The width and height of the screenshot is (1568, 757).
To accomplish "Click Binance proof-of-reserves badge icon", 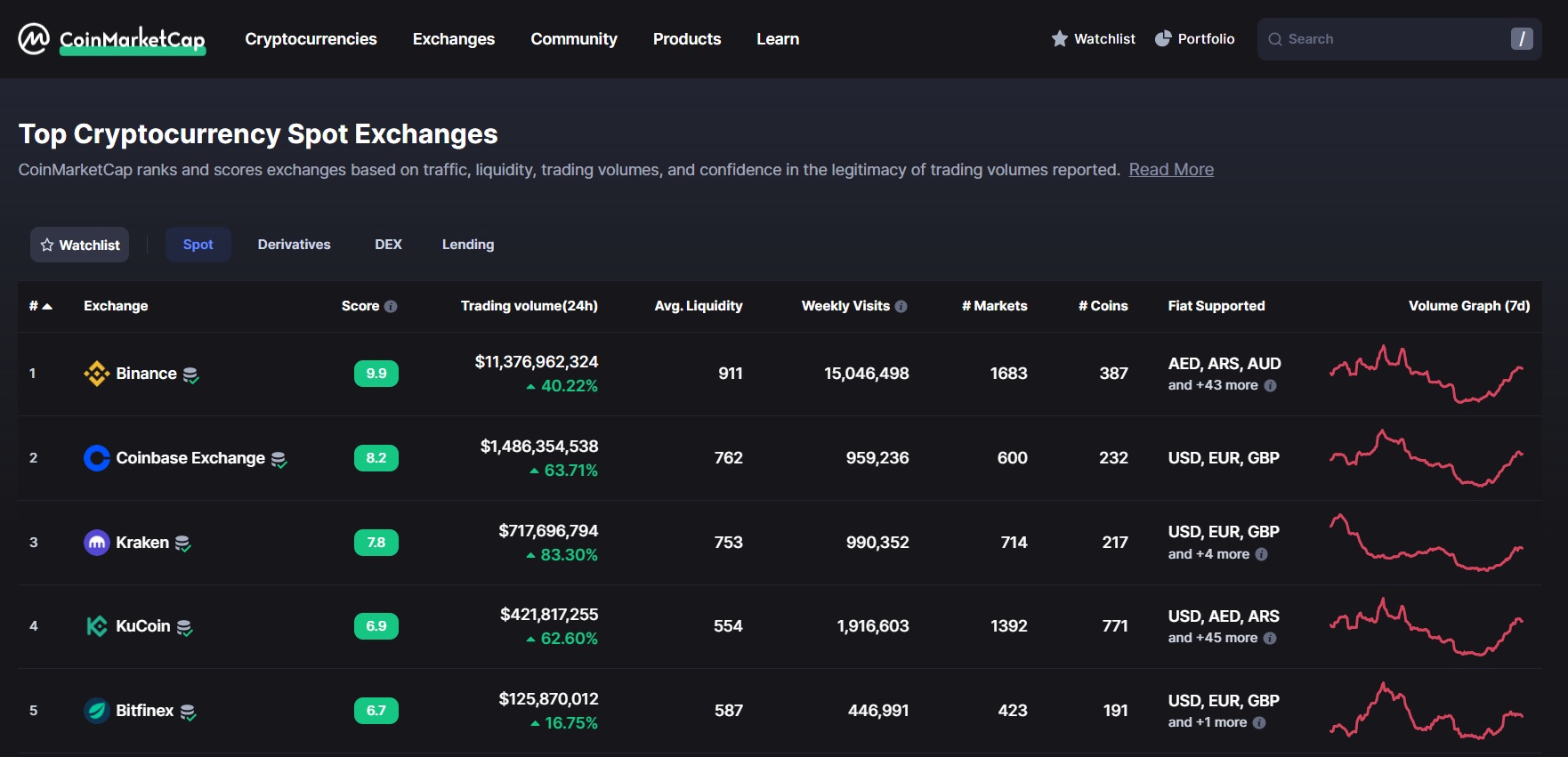I will tap(190, 375).
